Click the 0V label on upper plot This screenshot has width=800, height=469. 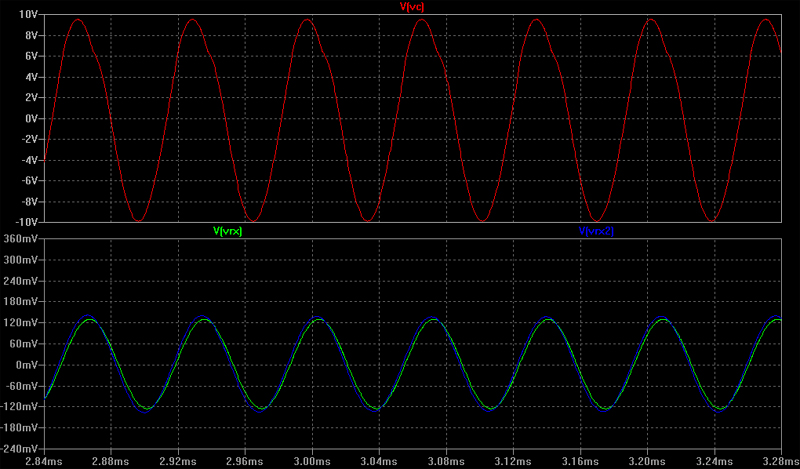[x=31, y=118]
